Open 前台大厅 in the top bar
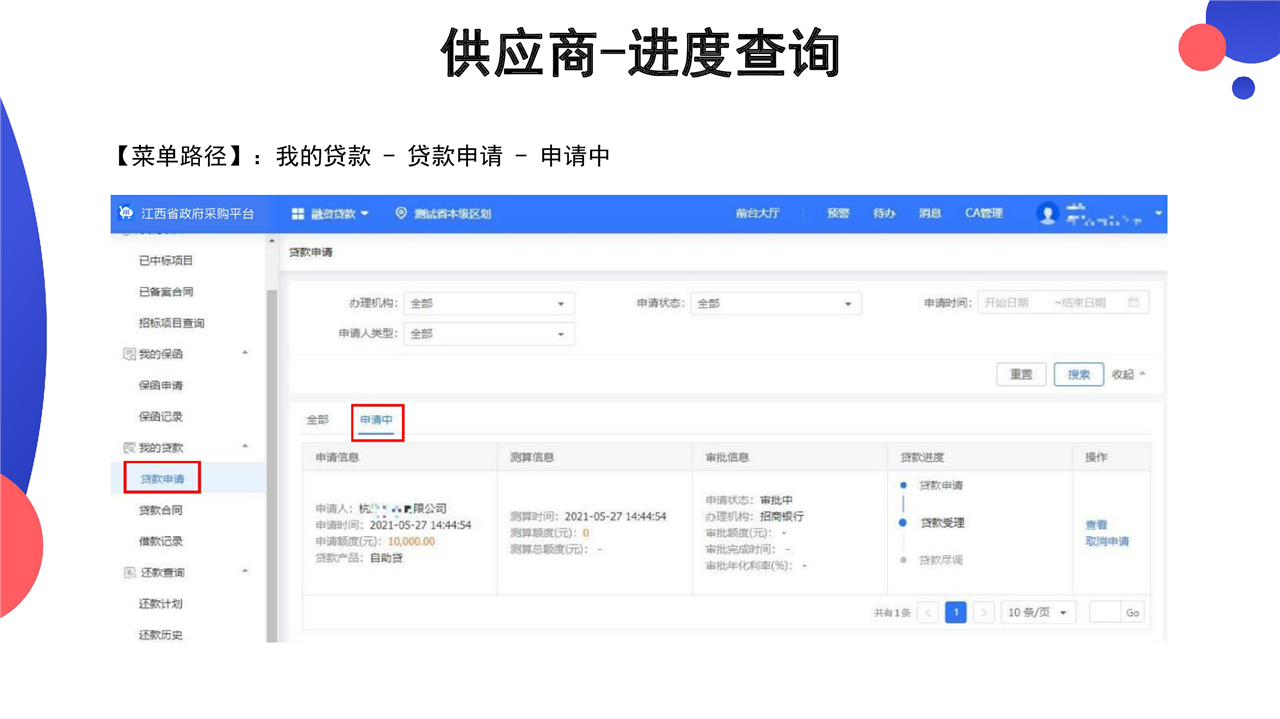Image resolution: width=1280 pixels, height=719 pixels. (x=757, y=214)
